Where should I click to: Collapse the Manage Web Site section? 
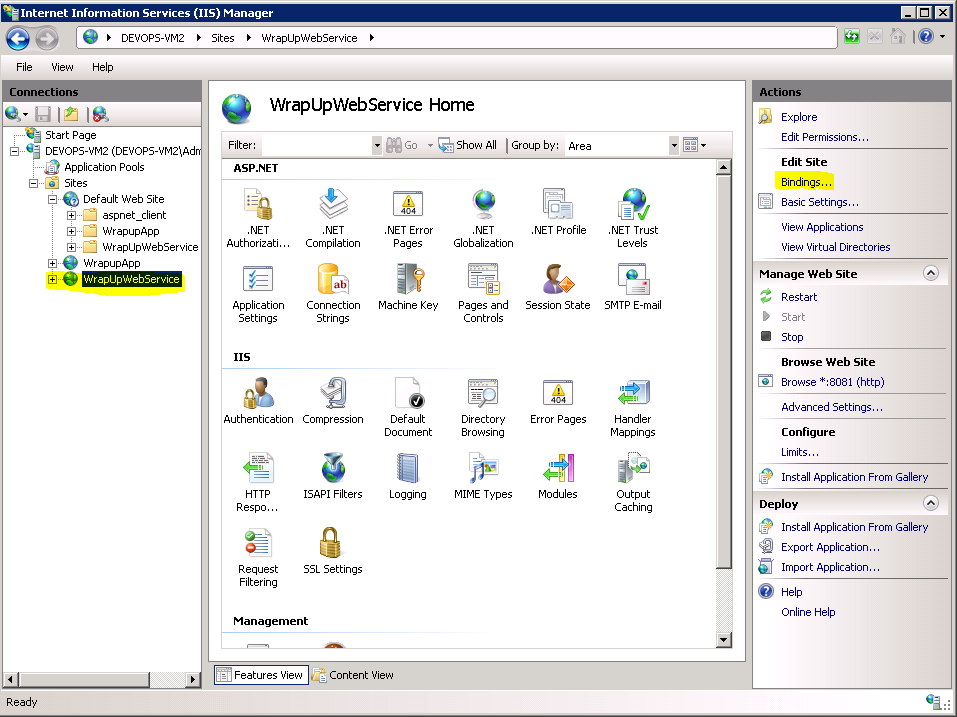(930, 273)
